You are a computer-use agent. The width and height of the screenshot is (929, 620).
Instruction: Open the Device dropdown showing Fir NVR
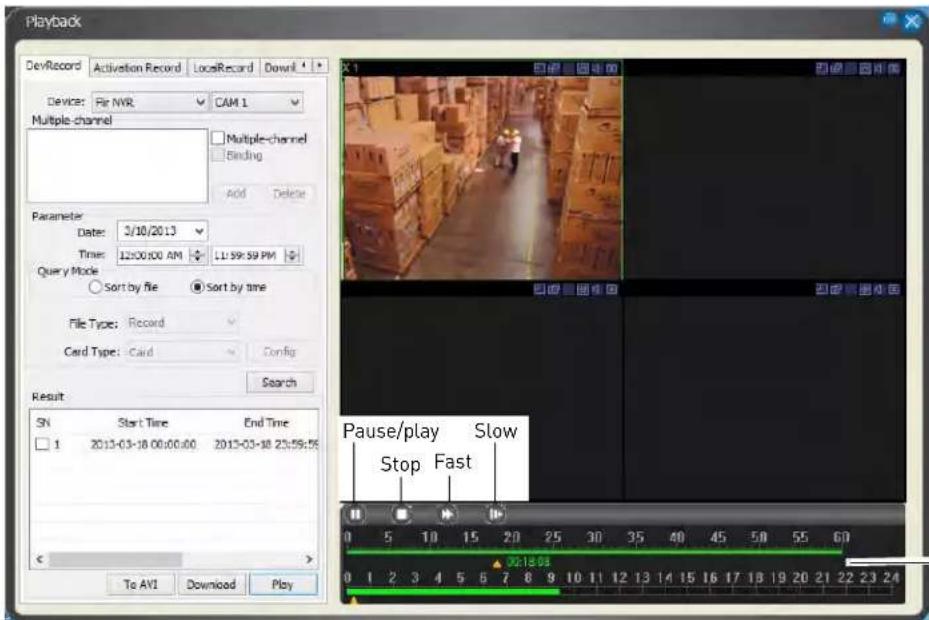click(150, 103)
